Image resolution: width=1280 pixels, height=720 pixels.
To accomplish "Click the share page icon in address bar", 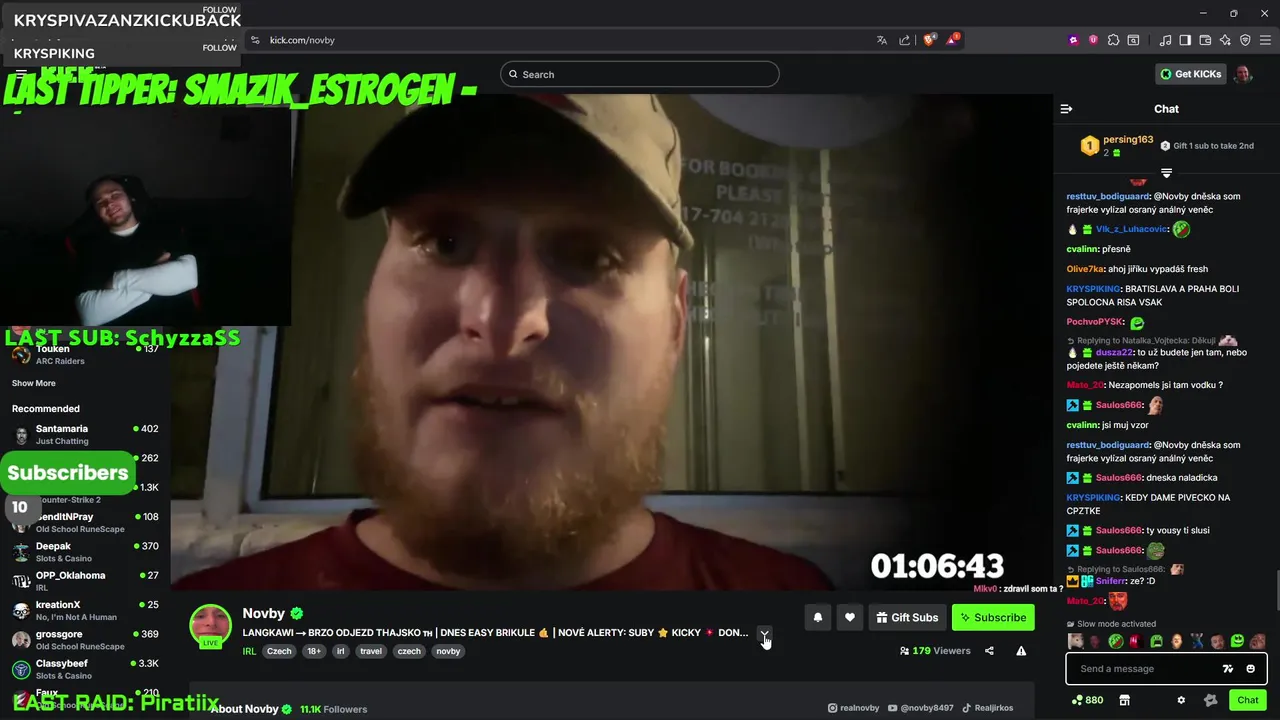I will [x=905, y=40].
